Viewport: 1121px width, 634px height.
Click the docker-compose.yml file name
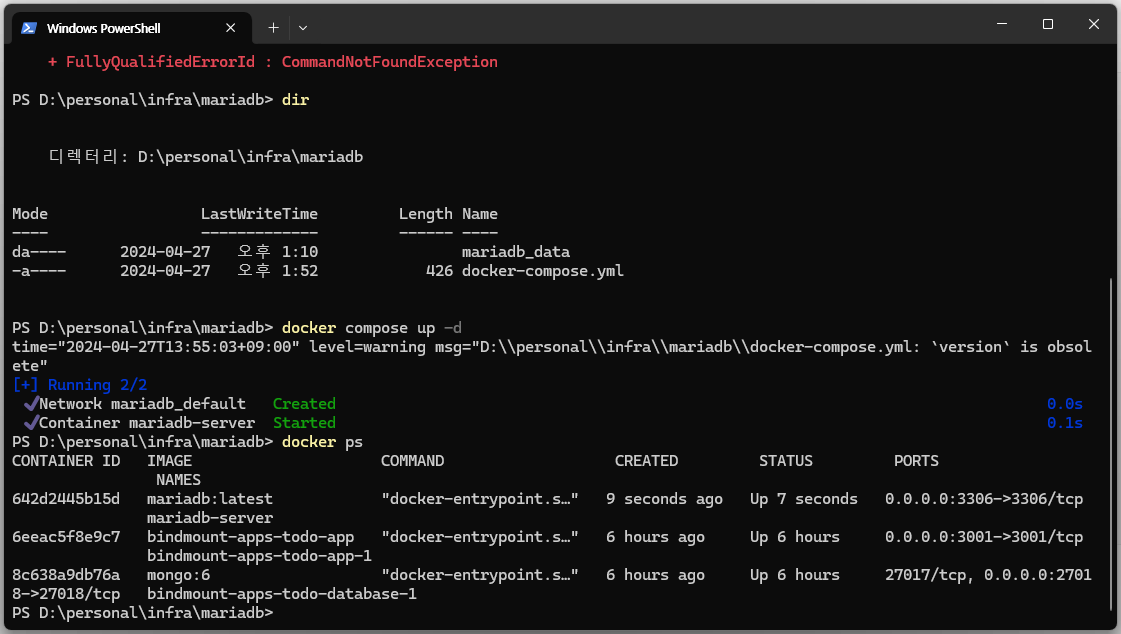click(x=543, y=271)
